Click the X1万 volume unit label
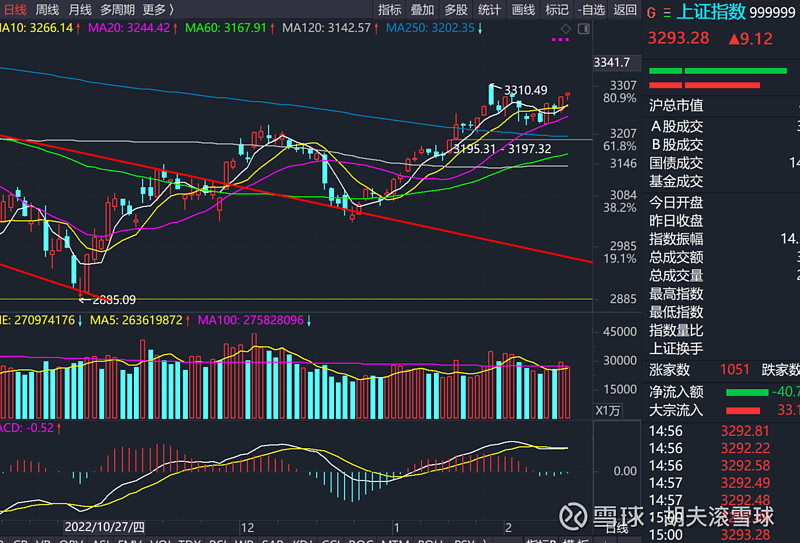Viewport: 800px width, 543px height. point(609,410)
